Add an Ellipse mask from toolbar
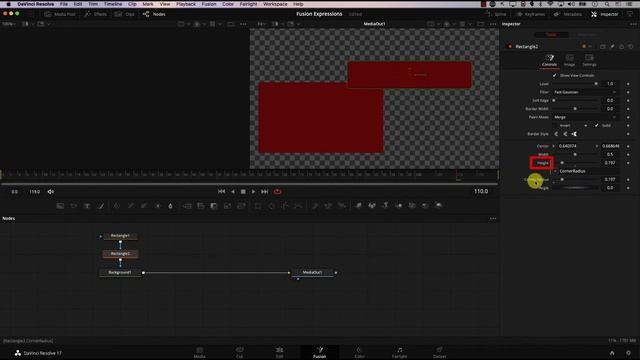 271,206
